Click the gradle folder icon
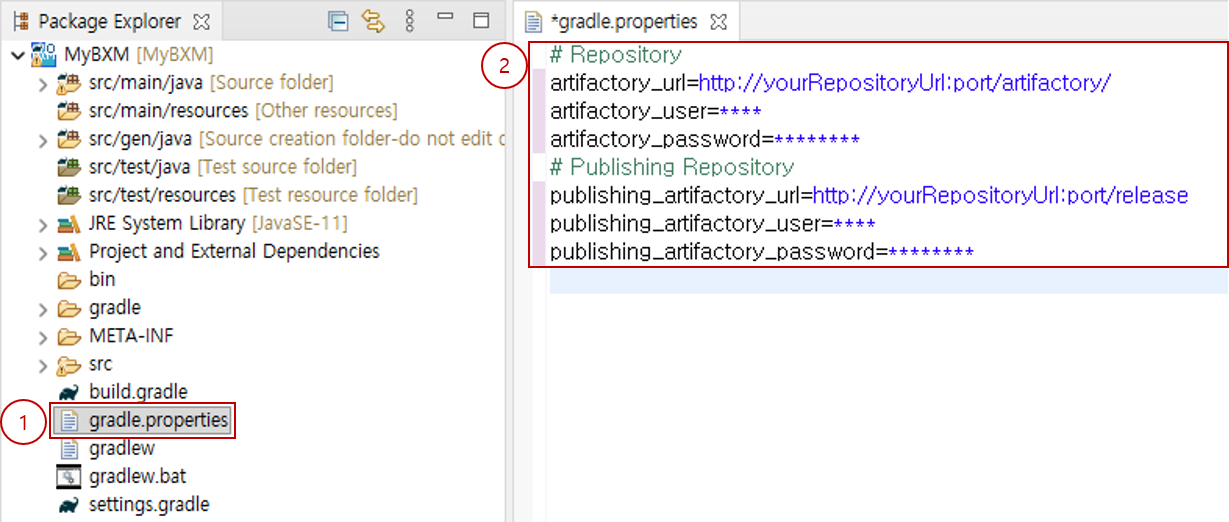The image size is (1229, 522). [x=69, y=308]
